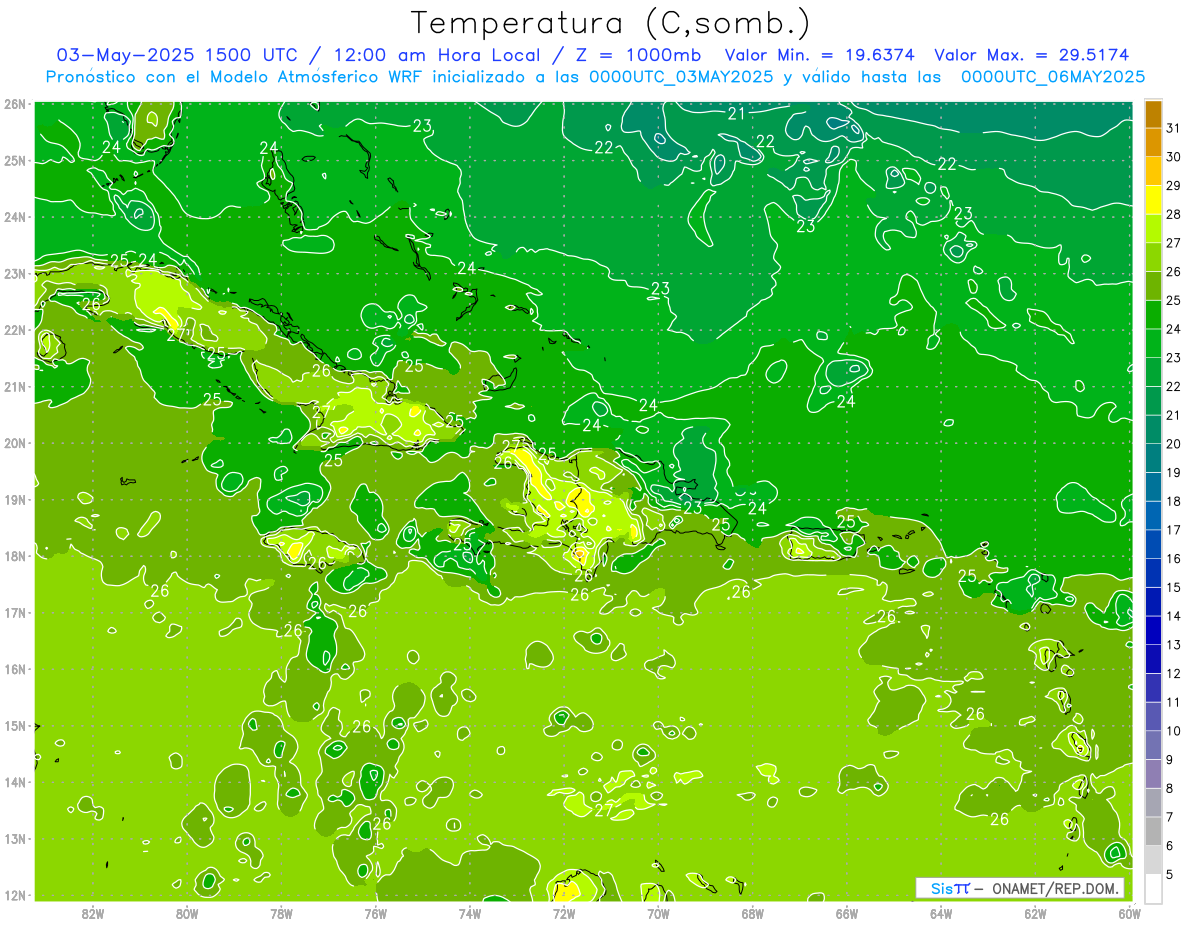This screenshot has height=927, width=1200.
Task: Click the 64W longitude axis label
Action: (941, 912)
